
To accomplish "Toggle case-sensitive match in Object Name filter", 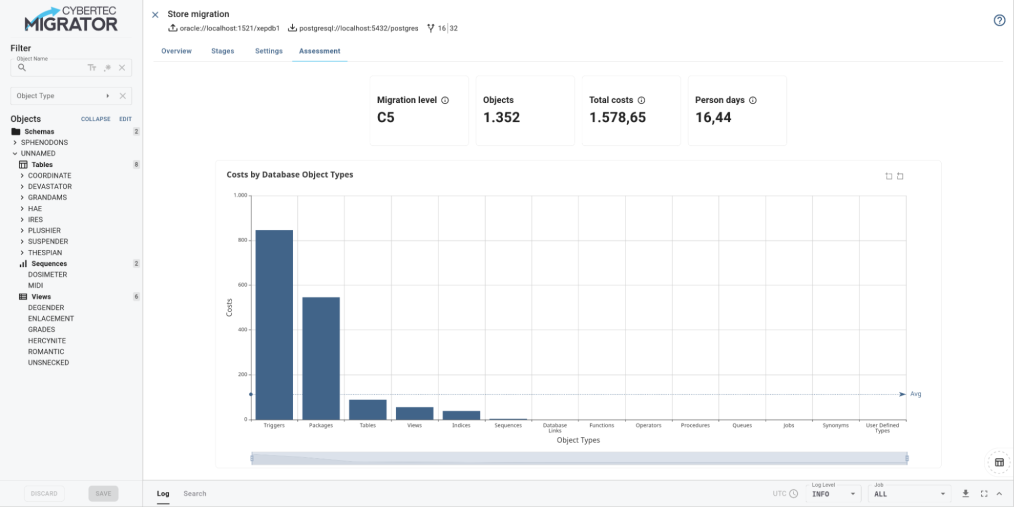I will click(x=92, y=68).
